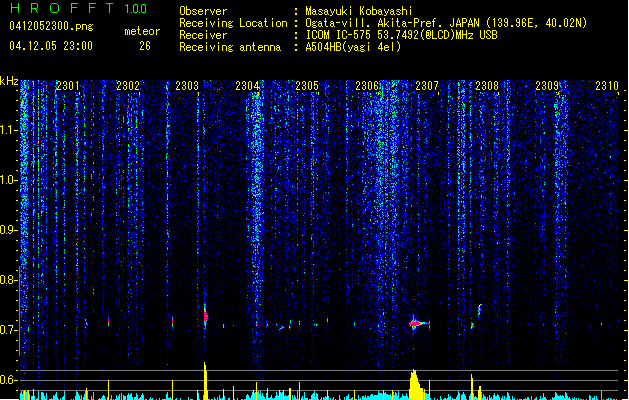Click the 1.1 kHz axis label
Viewport: 629px width, 400px height.
click(9, 130)
